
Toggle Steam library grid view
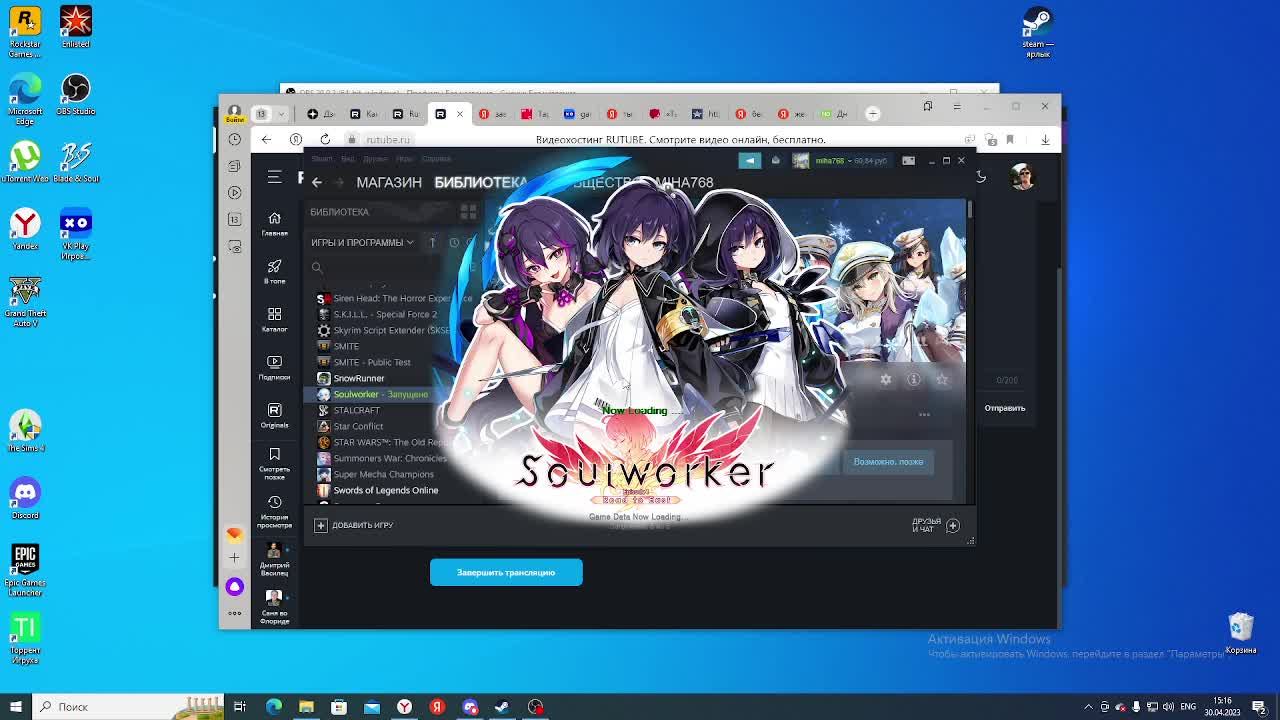point(468,212)
